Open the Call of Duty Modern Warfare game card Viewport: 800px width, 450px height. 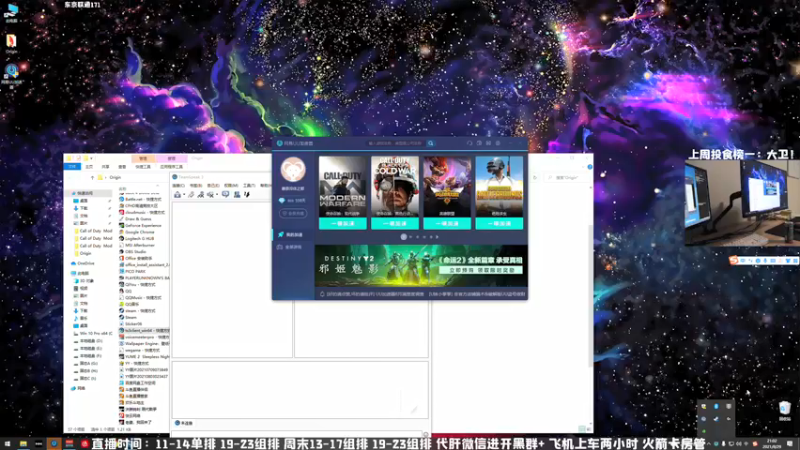(x=343, y=187)
